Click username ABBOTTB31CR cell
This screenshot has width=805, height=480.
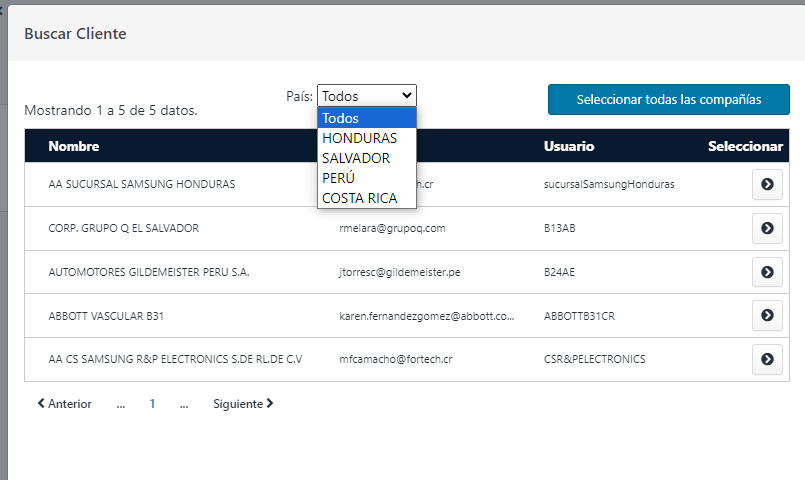pos(581,316)
